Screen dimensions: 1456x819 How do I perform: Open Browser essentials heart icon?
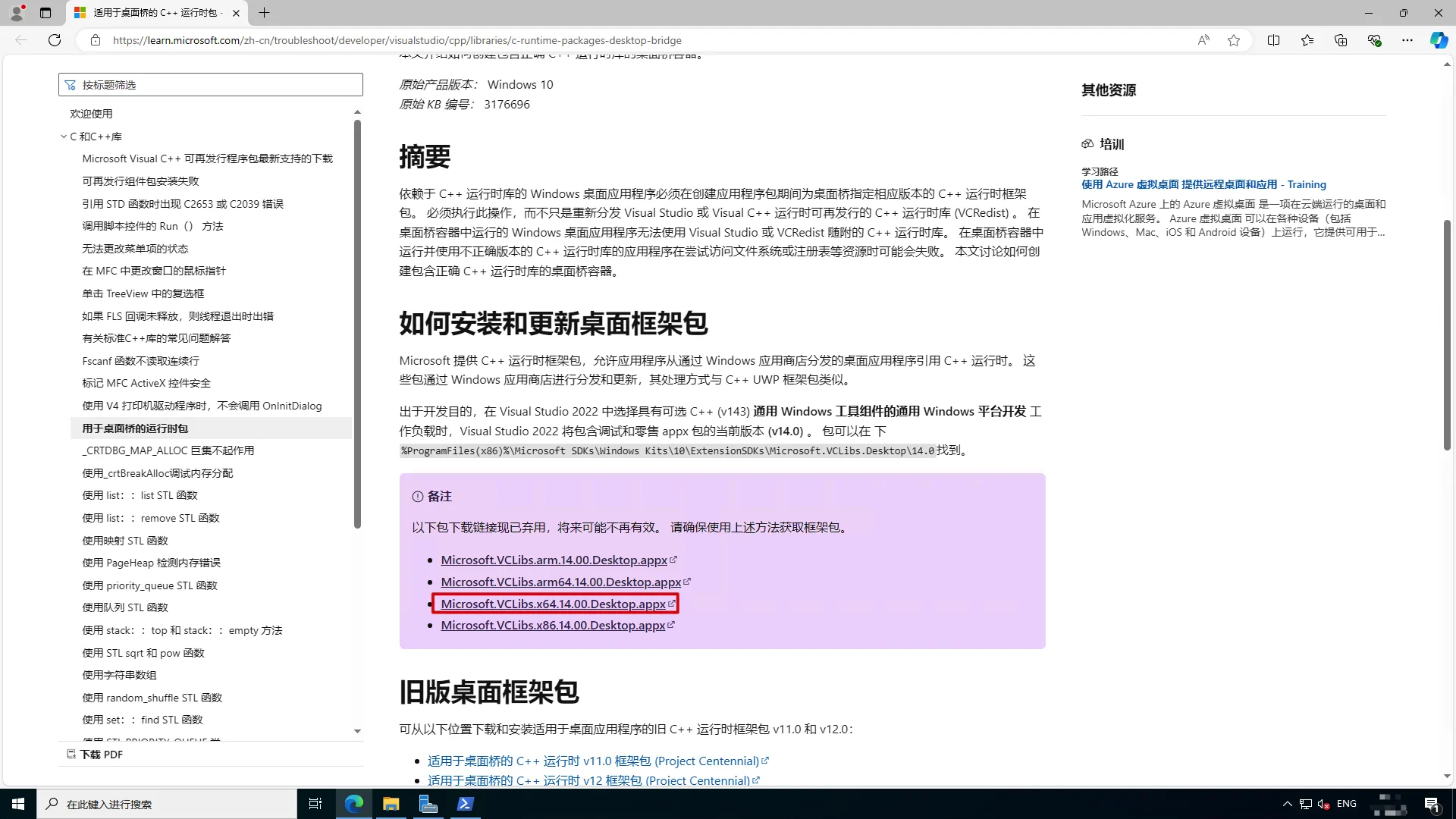coord(1374,40)
